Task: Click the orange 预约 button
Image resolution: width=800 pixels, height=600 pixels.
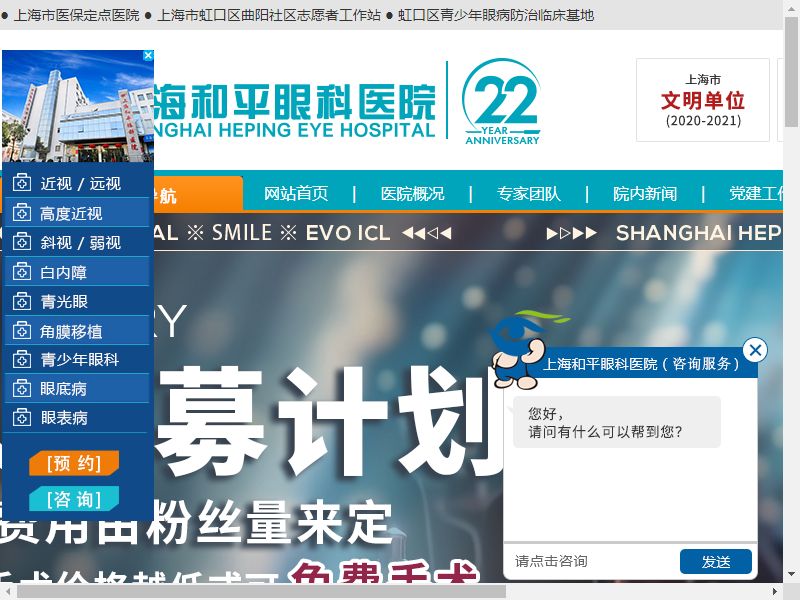Action: coord(74,463)
